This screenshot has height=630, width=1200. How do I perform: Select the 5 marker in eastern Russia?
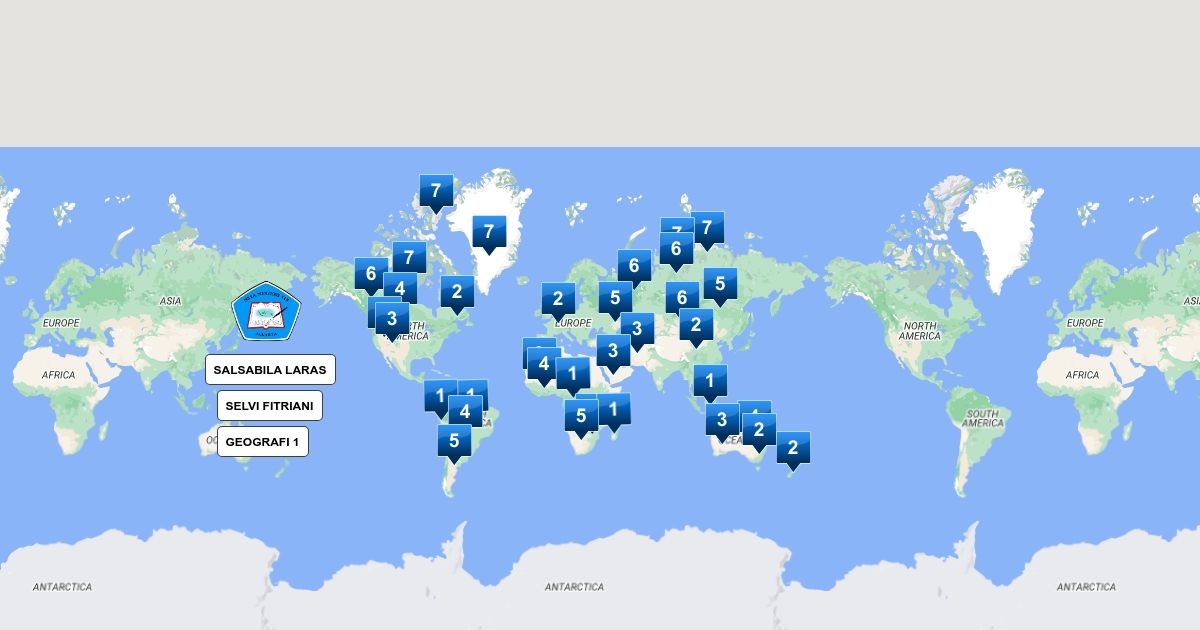pos(720,284)
